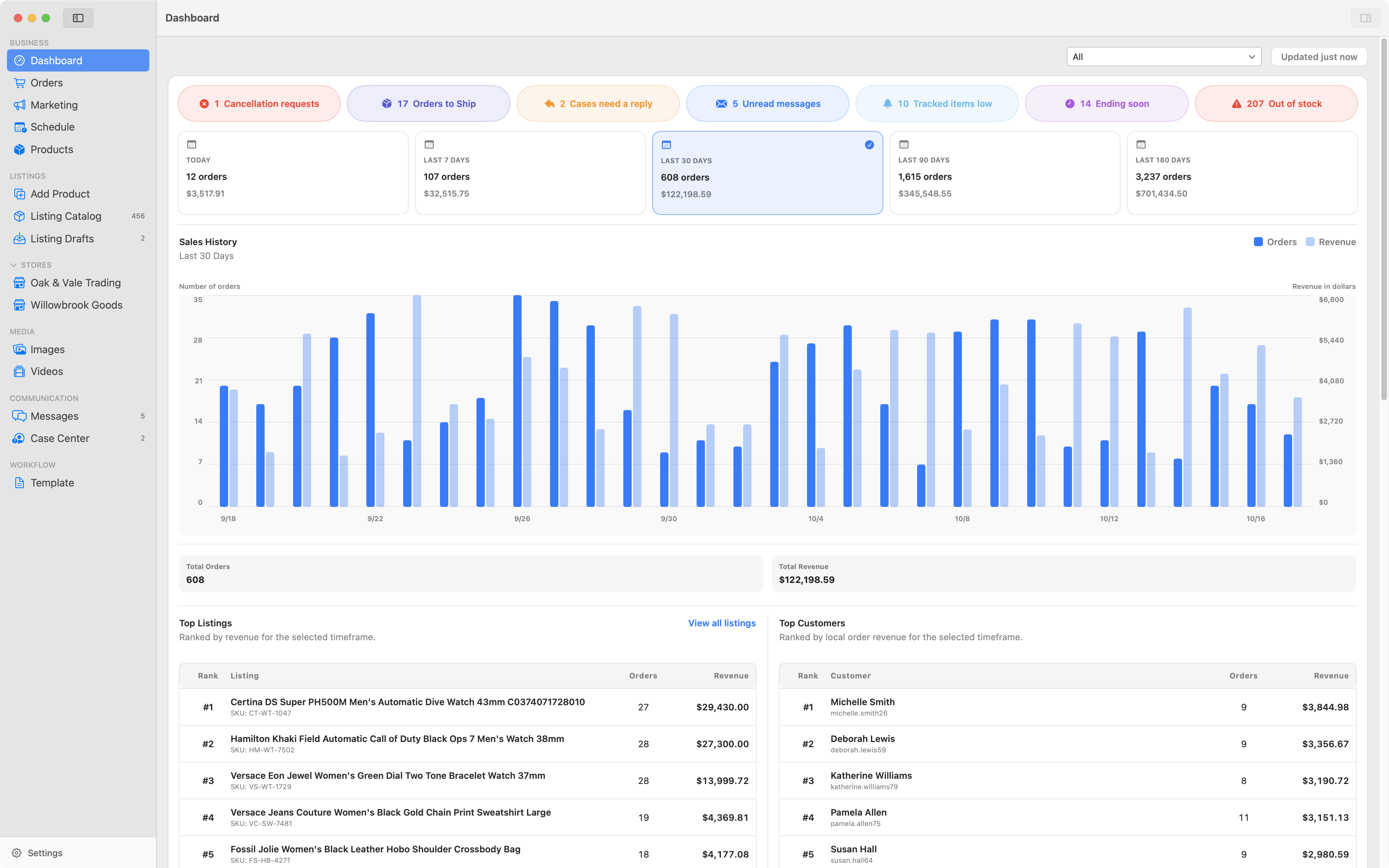Image resolution: width=1389 pixels, height=868 pixels.
Task: Click 1 Cancellation requests pill
Action: (259, 103)
